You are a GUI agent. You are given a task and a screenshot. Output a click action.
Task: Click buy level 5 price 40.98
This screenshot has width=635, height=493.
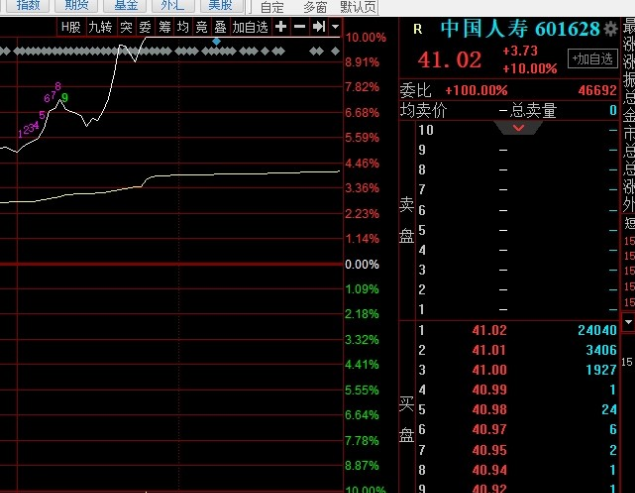[489, 410]
